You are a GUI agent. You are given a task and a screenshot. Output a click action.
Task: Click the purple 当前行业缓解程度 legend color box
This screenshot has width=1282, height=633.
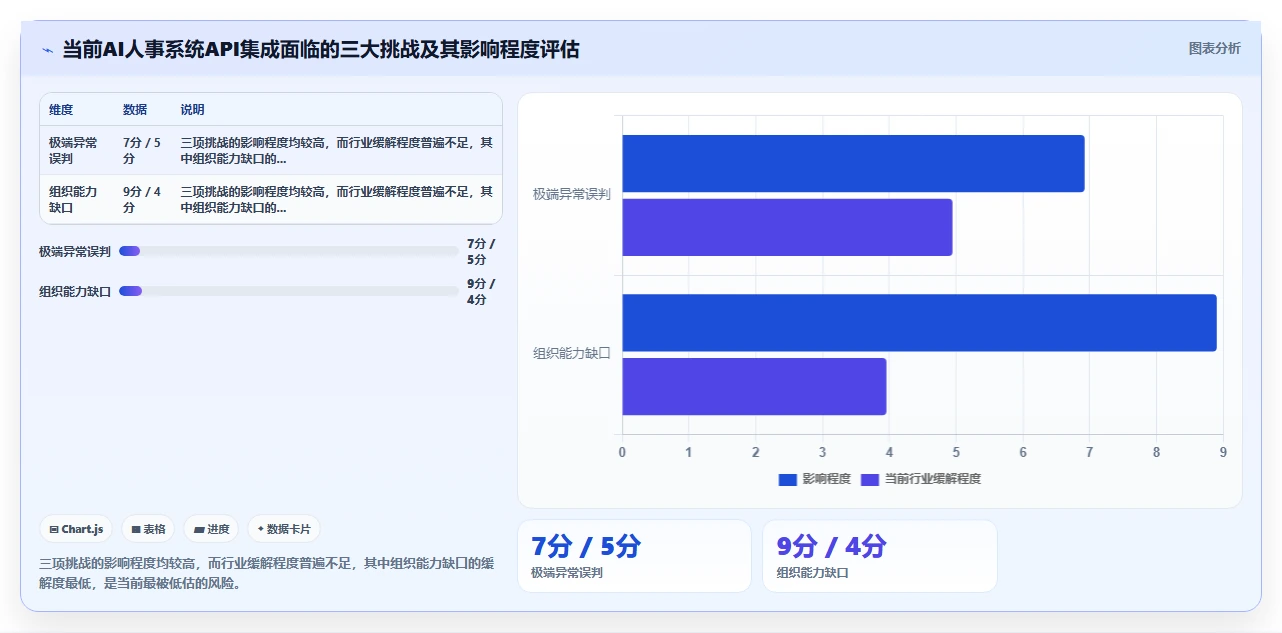tap(870, 479)
